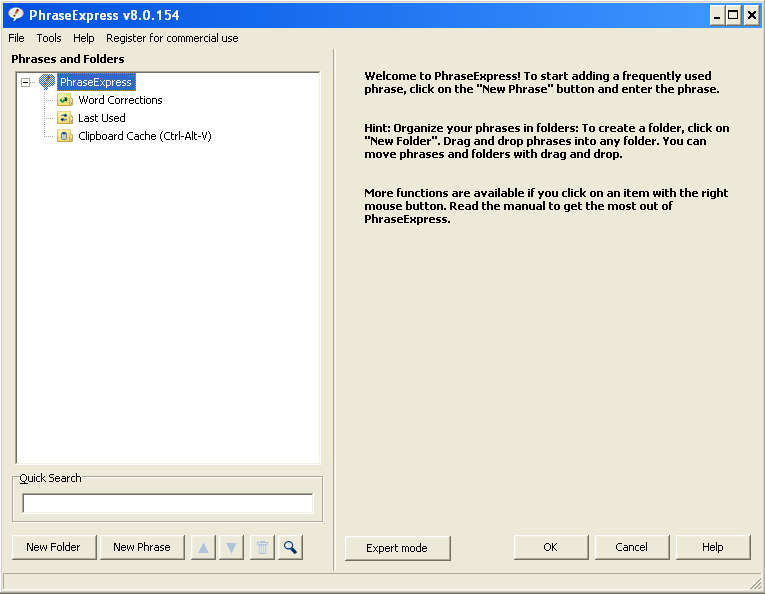Select Word Corrections text in tree
The image size is (765, 594).
click(x=120, y=100)
